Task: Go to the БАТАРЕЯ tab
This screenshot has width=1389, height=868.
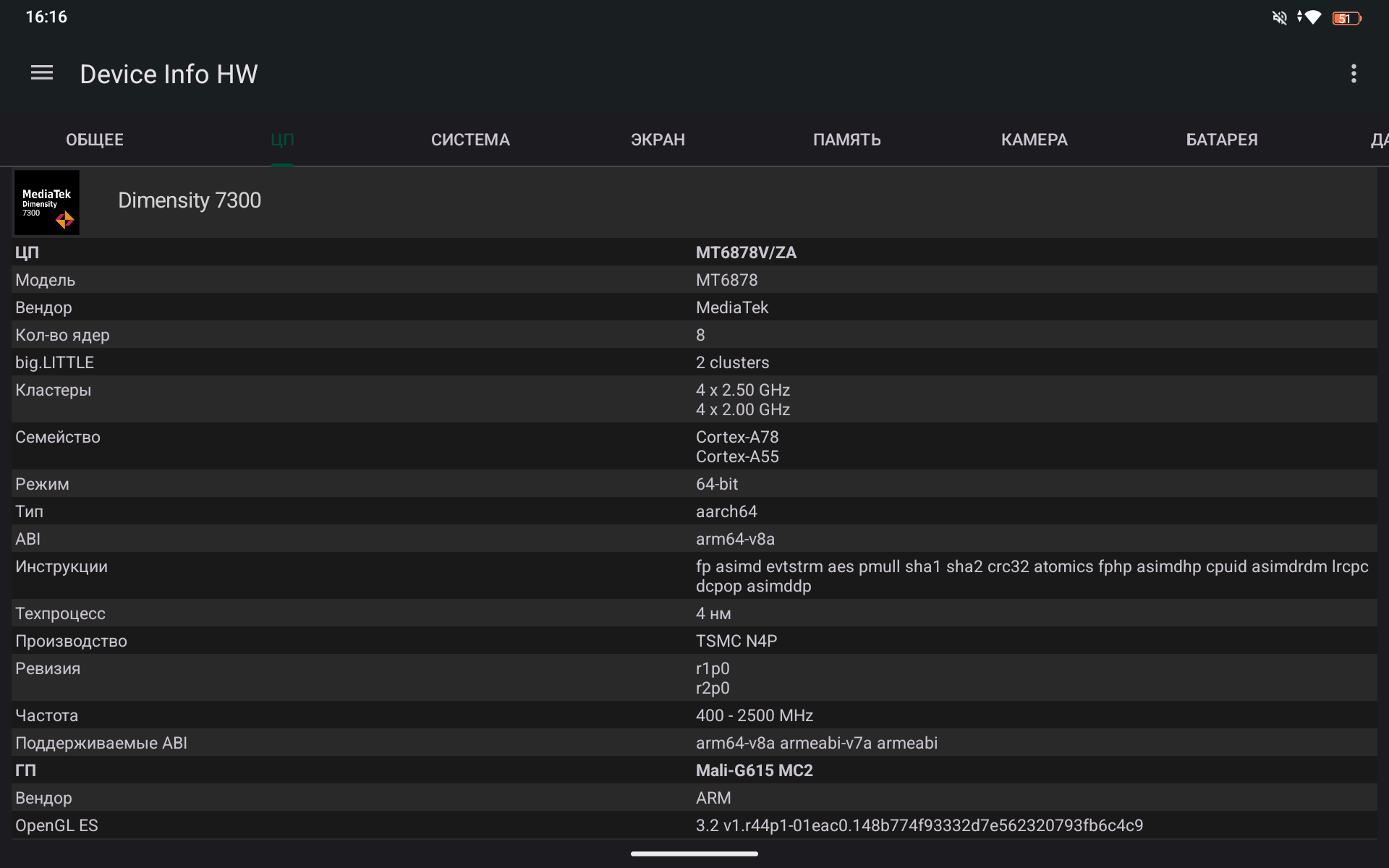Action: pyautogui.click(x=1221, y=140)
